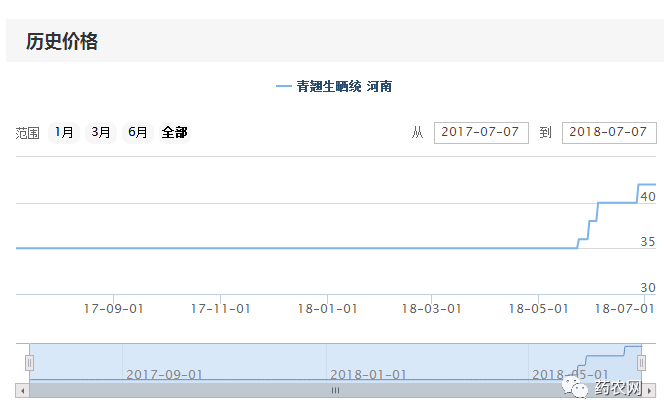This screenshot has height=418, width=664.
Task: Click the 40 y-axis value
Action: click(648, 197)
